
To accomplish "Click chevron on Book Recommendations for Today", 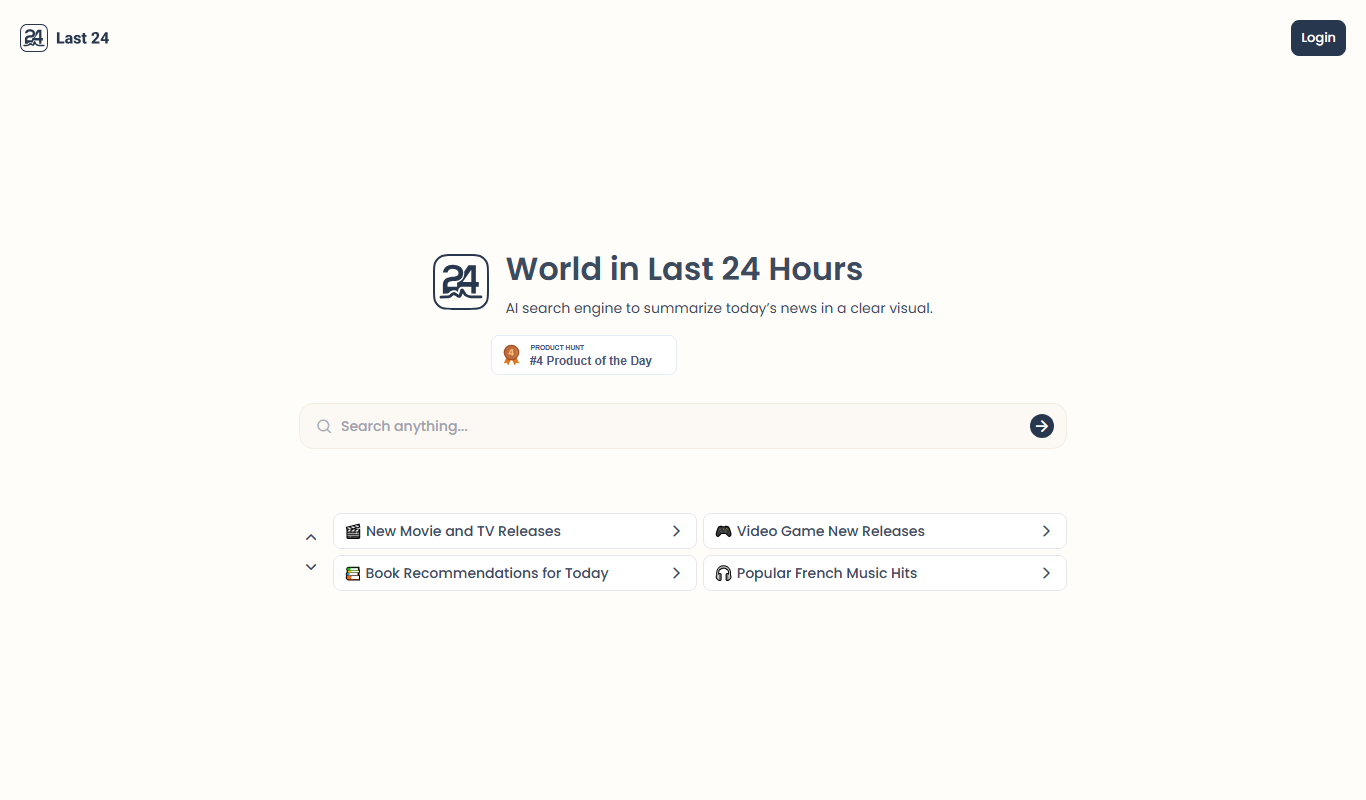I will point(676,573).
